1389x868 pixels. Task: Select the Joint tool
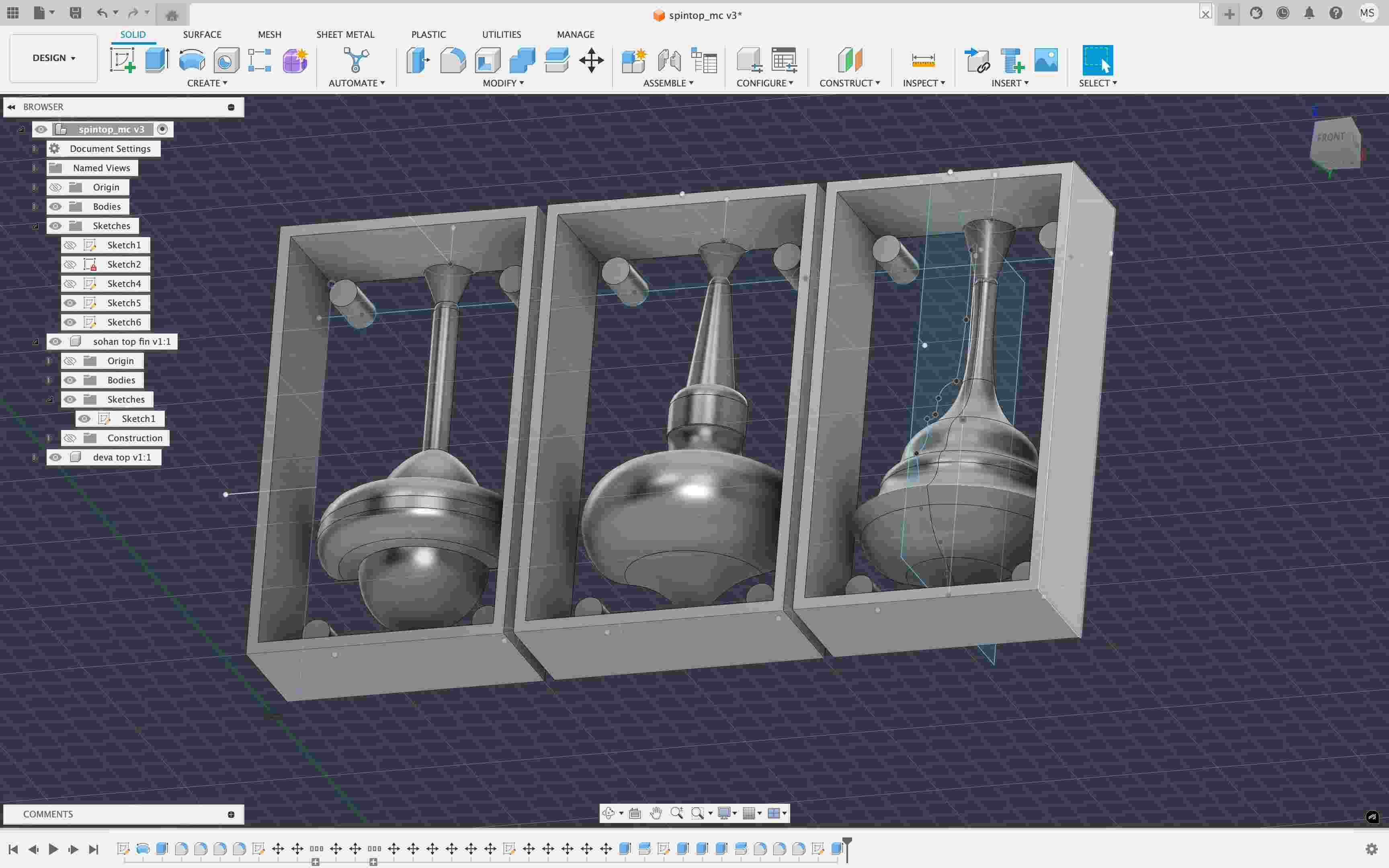point(669,60)
